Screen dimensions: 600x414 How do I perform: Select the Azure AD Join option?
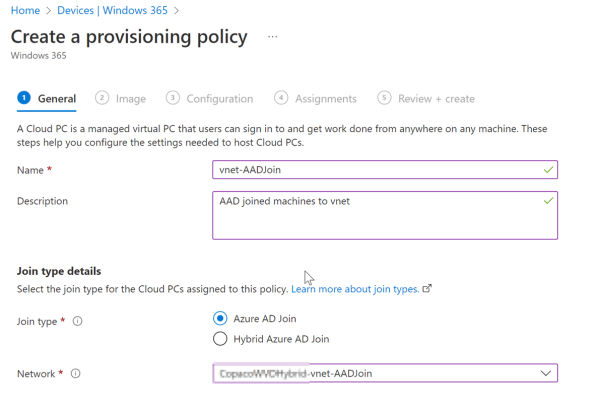(220, 319)
